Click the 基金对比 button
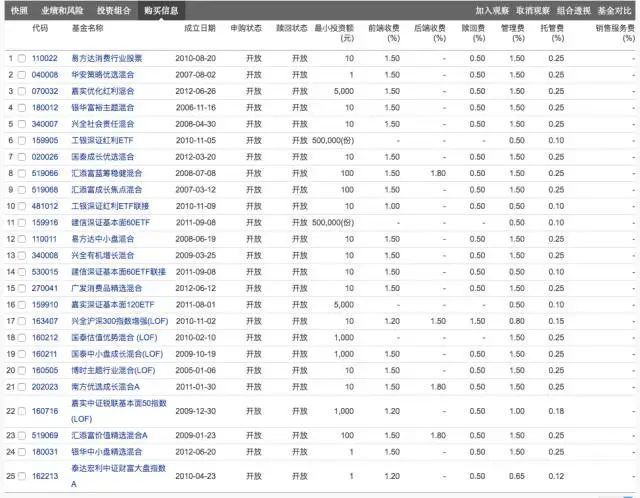Viewport: 640px width, 498px height. click(x=614, y=11)
